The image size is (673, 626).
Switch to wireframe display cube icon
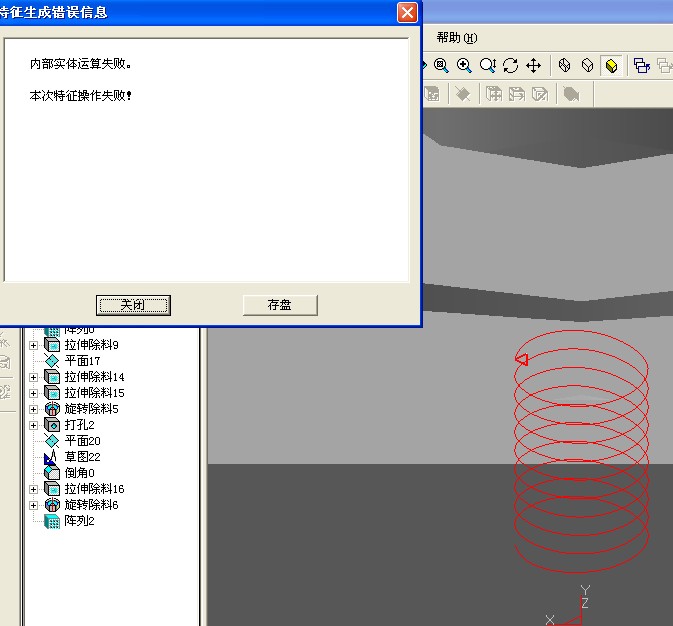click(564, 66)
